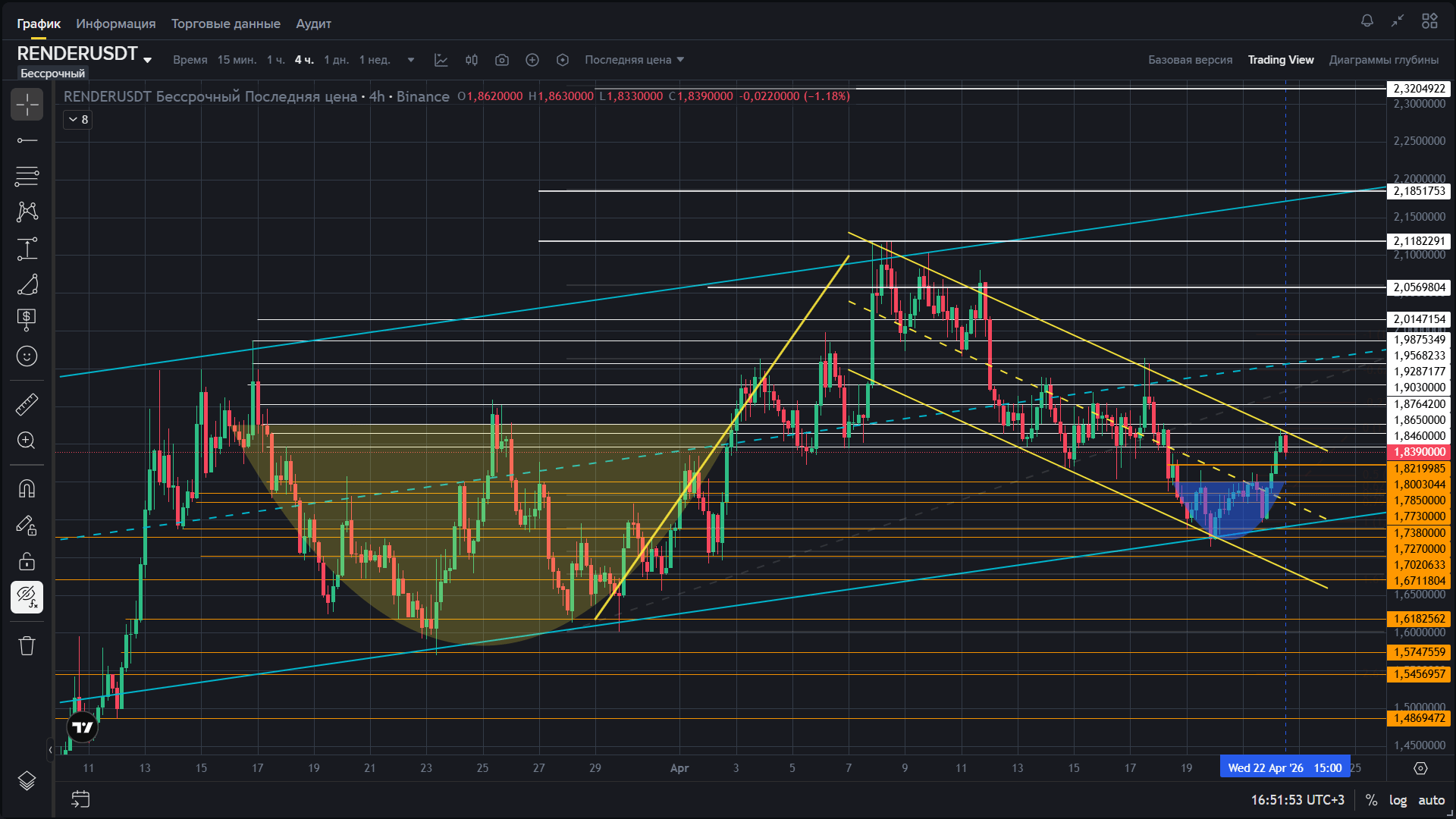Toggle auto scale at bottom right

1431,800
